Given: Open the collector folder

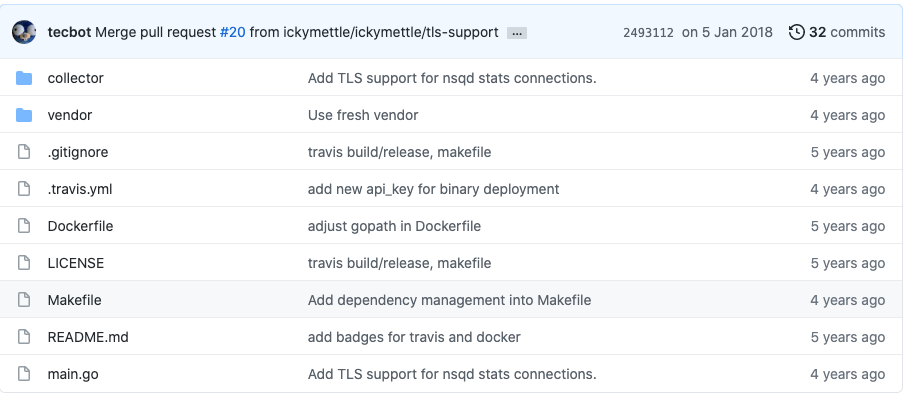Looking at the screenshot, I should pos(75,78).
